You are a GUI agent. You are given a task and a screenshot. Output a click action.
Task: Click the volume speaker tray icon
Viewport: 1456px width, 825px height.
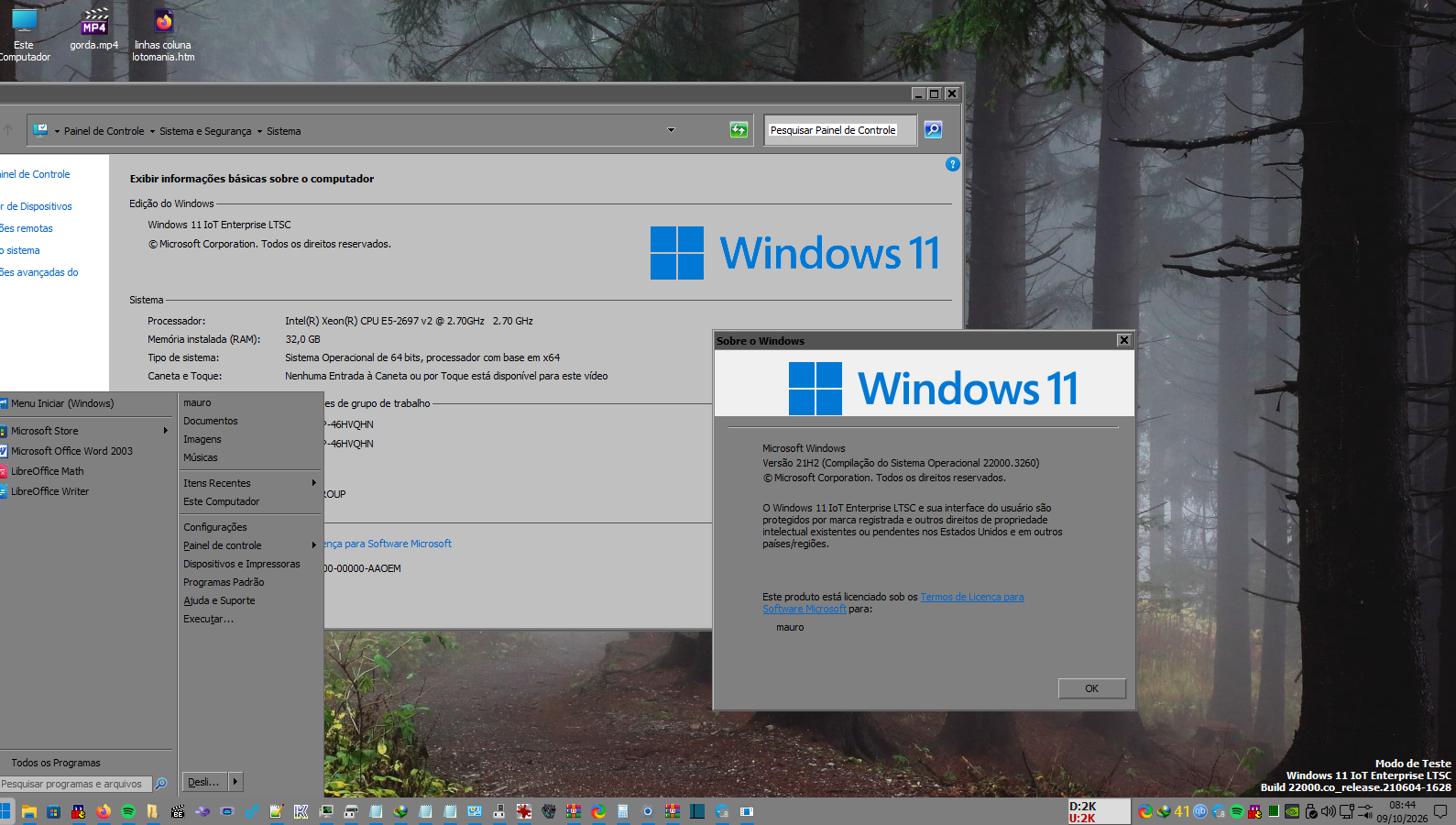pos(1329,811)
